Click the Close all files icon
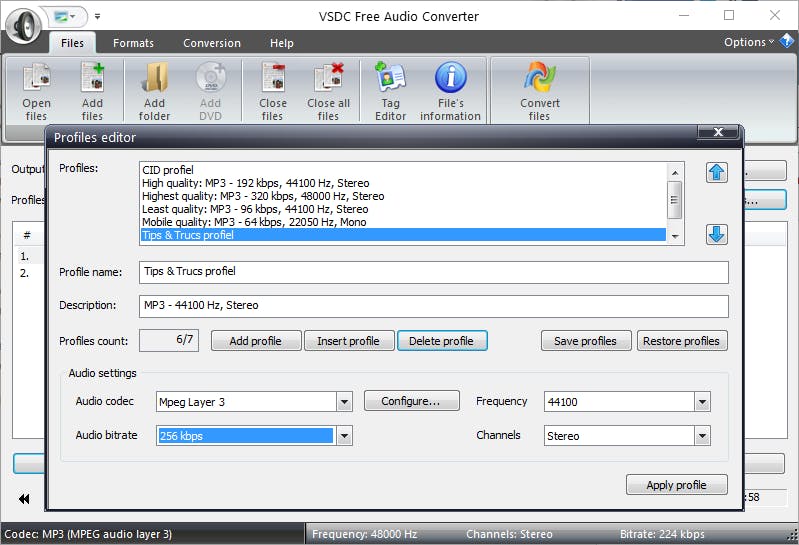Image resolution: width=799 pixels, height=545 pixels. click(329, 91)
